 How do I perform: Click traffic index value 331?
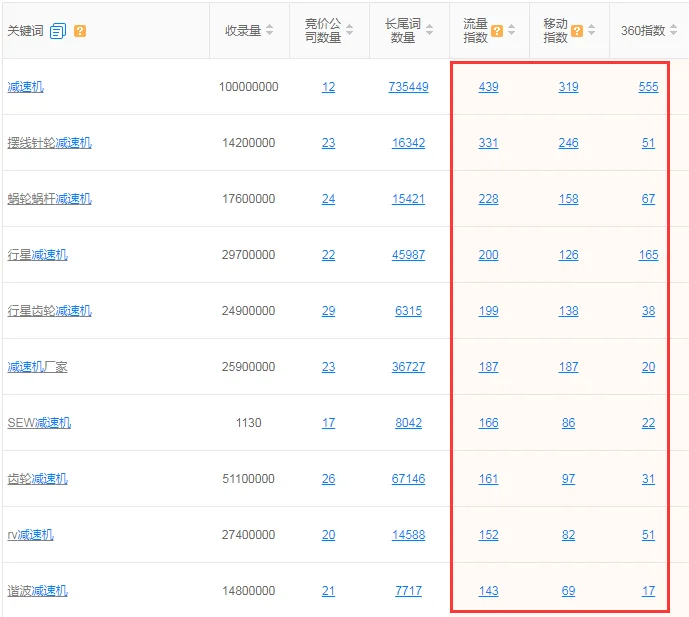tap(488, 142)
